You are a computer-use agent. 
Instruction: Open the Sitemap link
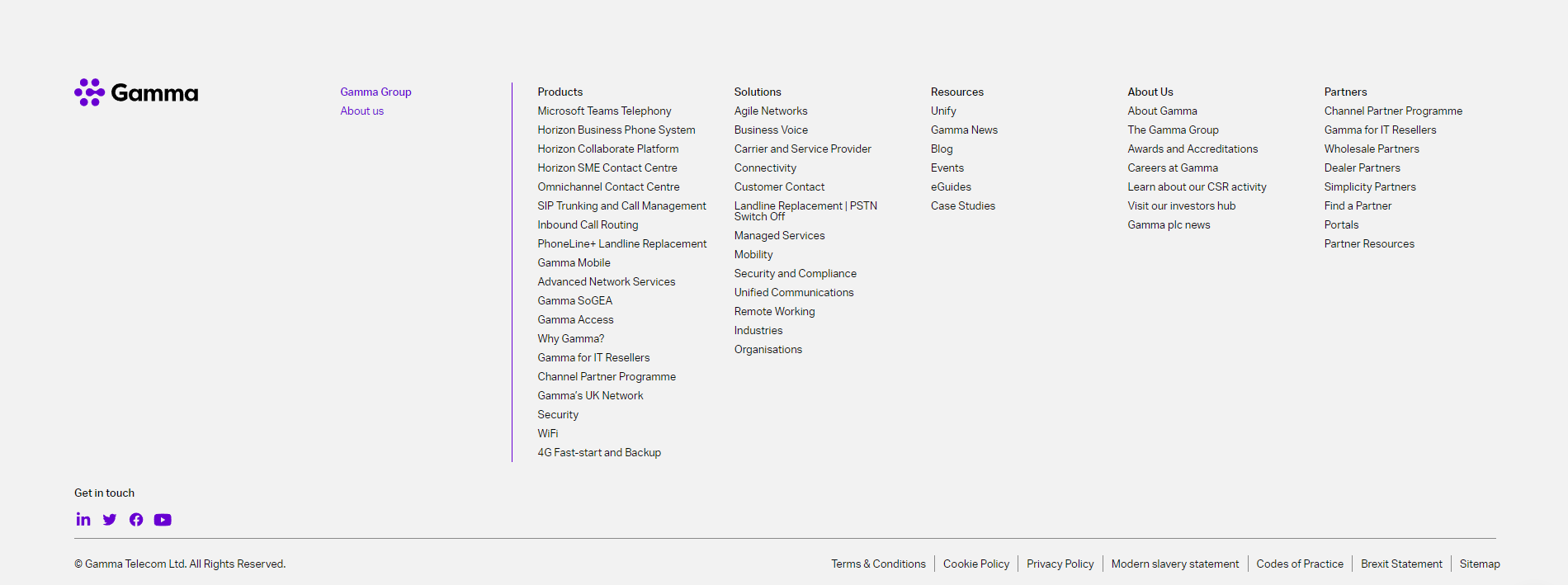[1479, 564]
